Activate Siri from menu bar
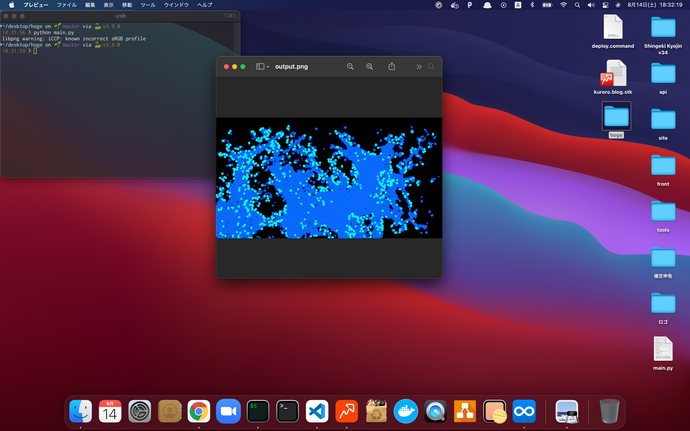 [618, 5]
